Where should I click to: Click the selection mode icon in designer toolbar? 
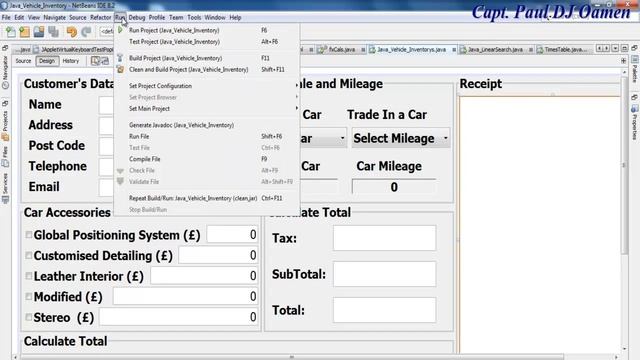click(96, 61)
